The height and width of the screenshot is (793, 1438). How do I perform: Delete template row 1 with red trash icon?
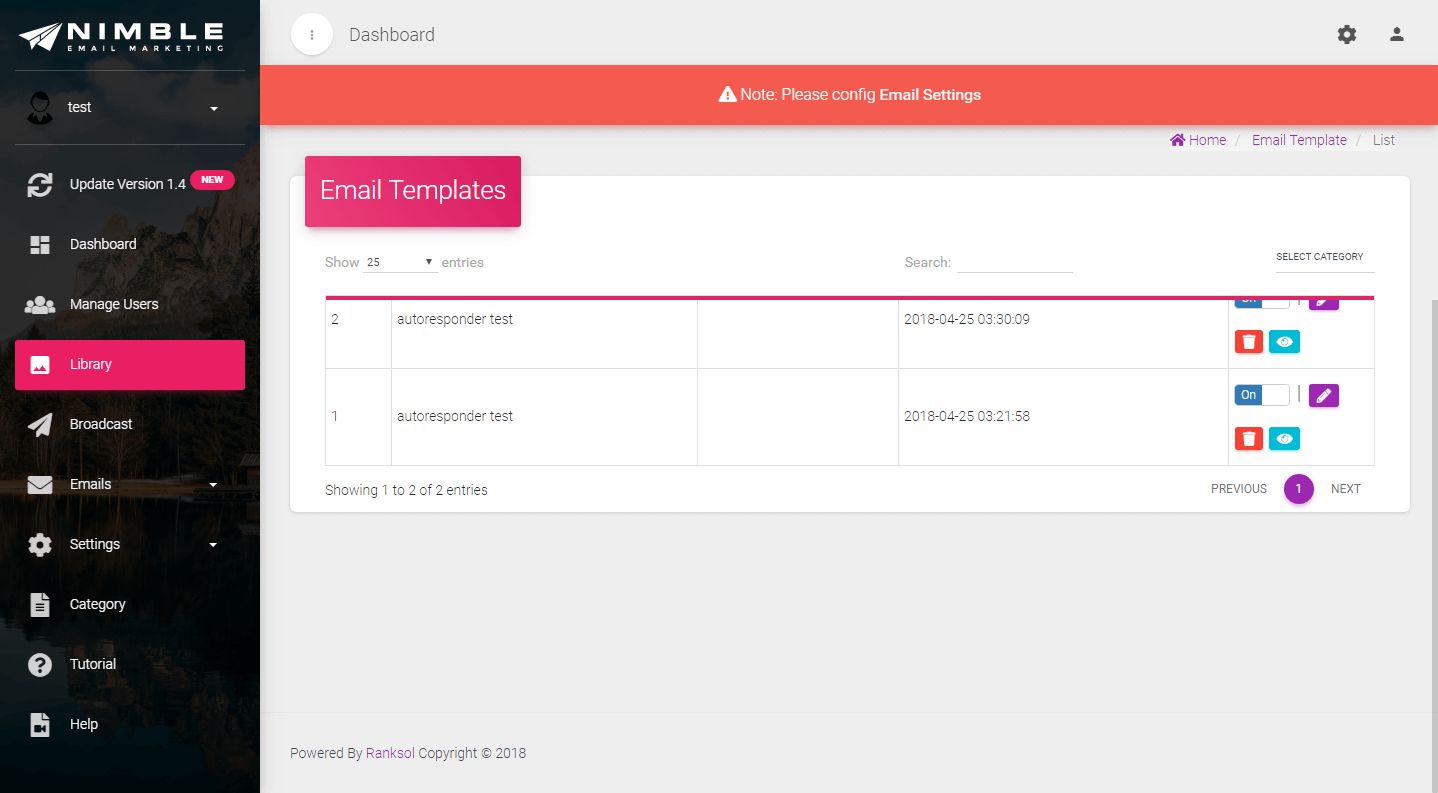tap(1249, 438)
